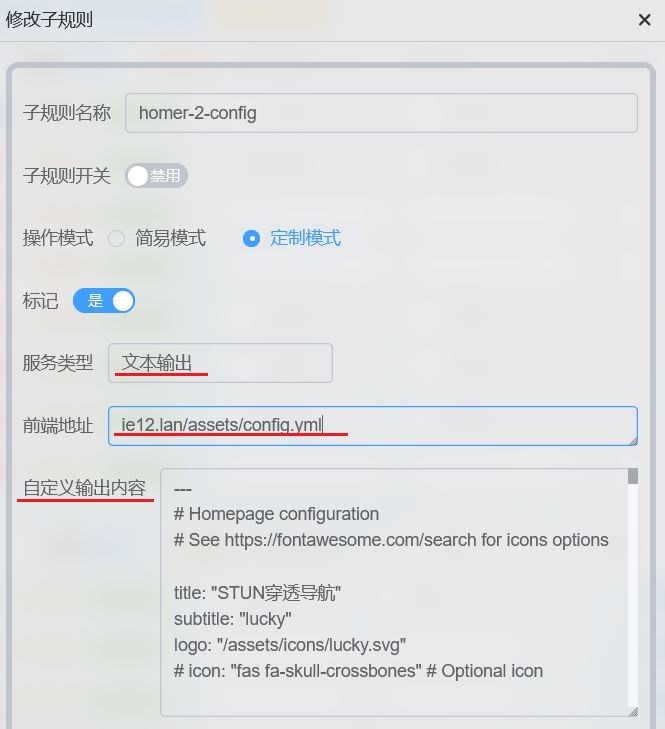Click the 自定义输出内容 label
Image resolution: width=665 pixels, height=729 pixels.
tap(85, 488)
